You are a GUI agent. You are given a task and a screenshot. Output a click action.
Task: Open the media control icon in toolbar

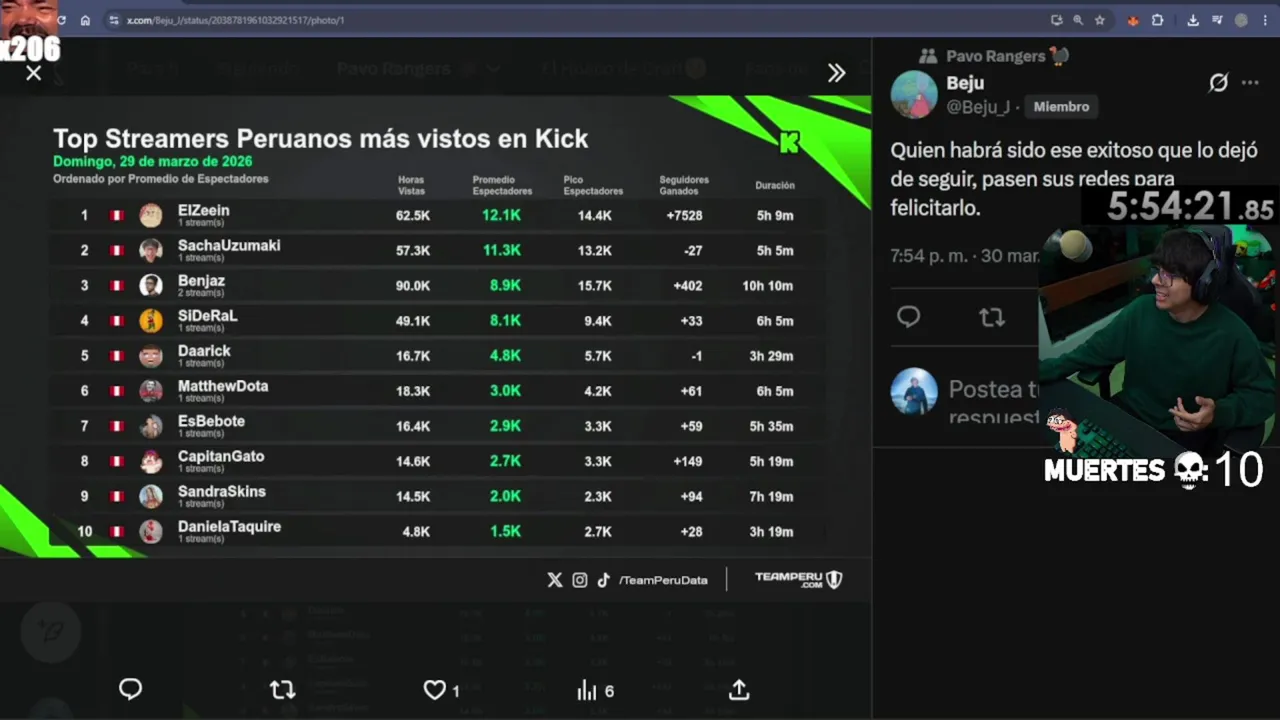click(1217, 20)
